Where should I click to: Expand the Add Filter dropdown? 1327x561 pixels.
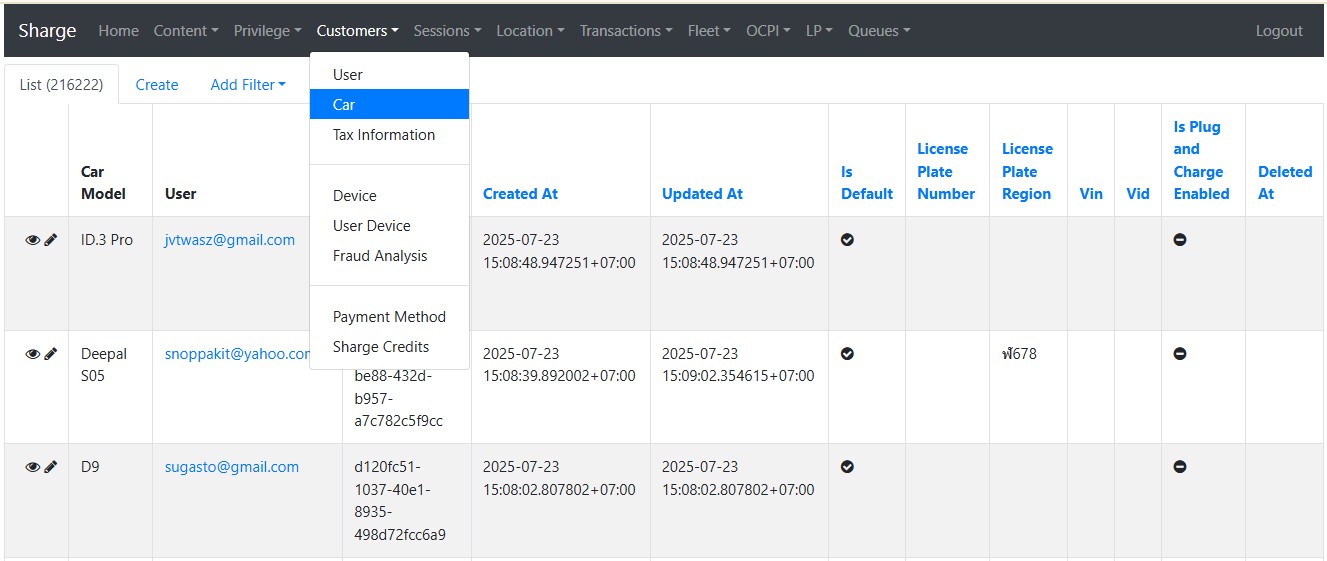(x=247, y=85)
